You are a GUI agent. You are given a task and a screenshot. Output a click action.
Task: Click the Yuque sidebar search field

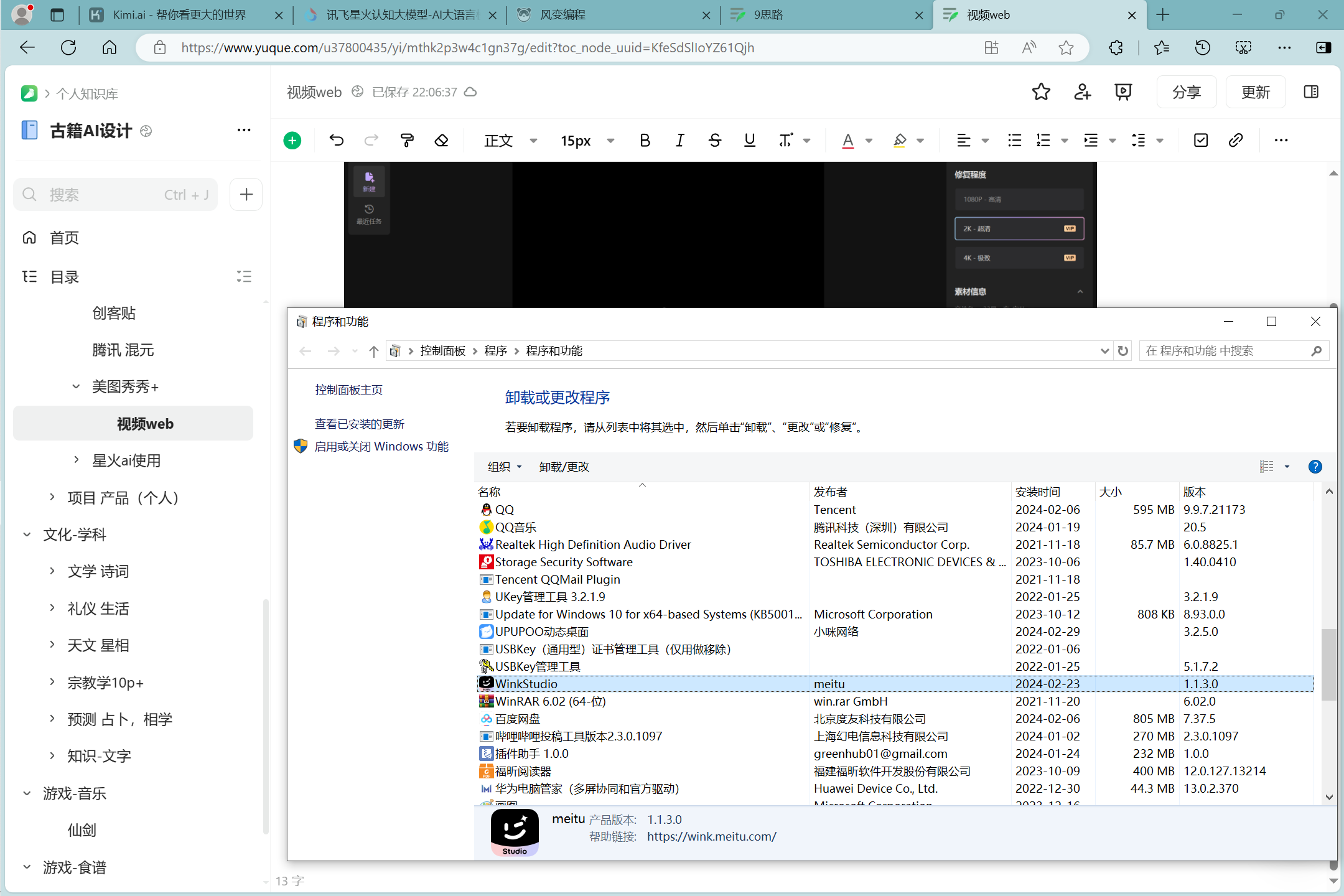tap(116, 195)
